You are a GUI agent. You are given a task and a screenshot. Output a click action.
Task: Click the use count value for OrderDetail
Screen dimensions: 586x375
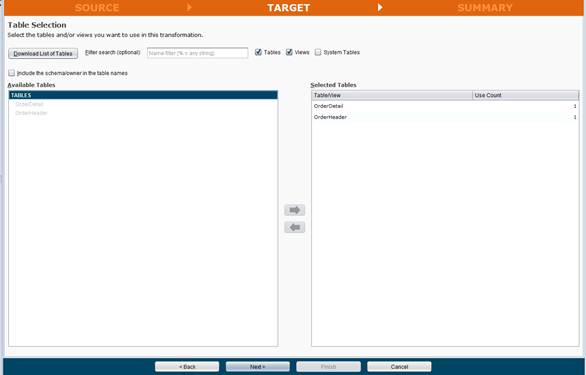tap(575, 106)
